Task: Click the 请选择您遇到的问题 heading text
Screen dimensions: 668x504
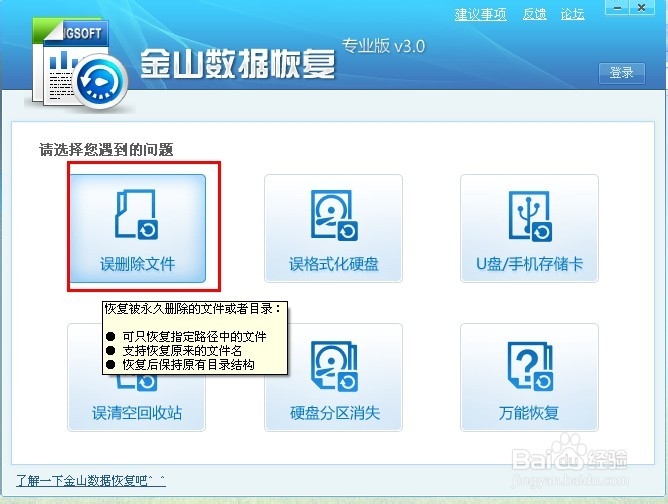Action: (x=106, y=150)
